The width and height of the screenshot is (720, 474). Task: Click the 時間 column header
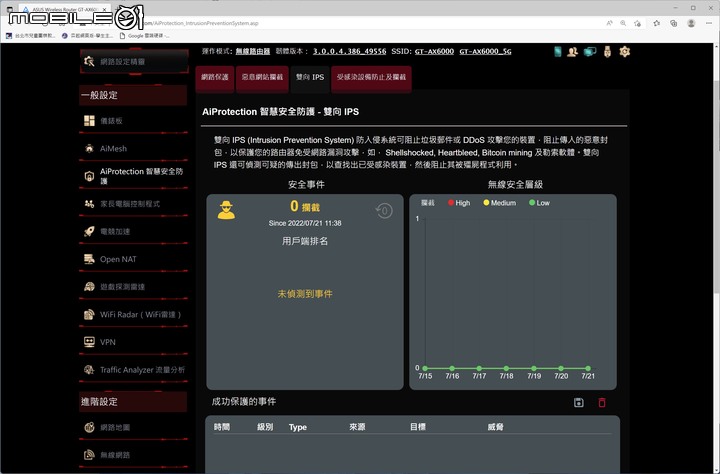coord(222,427)
